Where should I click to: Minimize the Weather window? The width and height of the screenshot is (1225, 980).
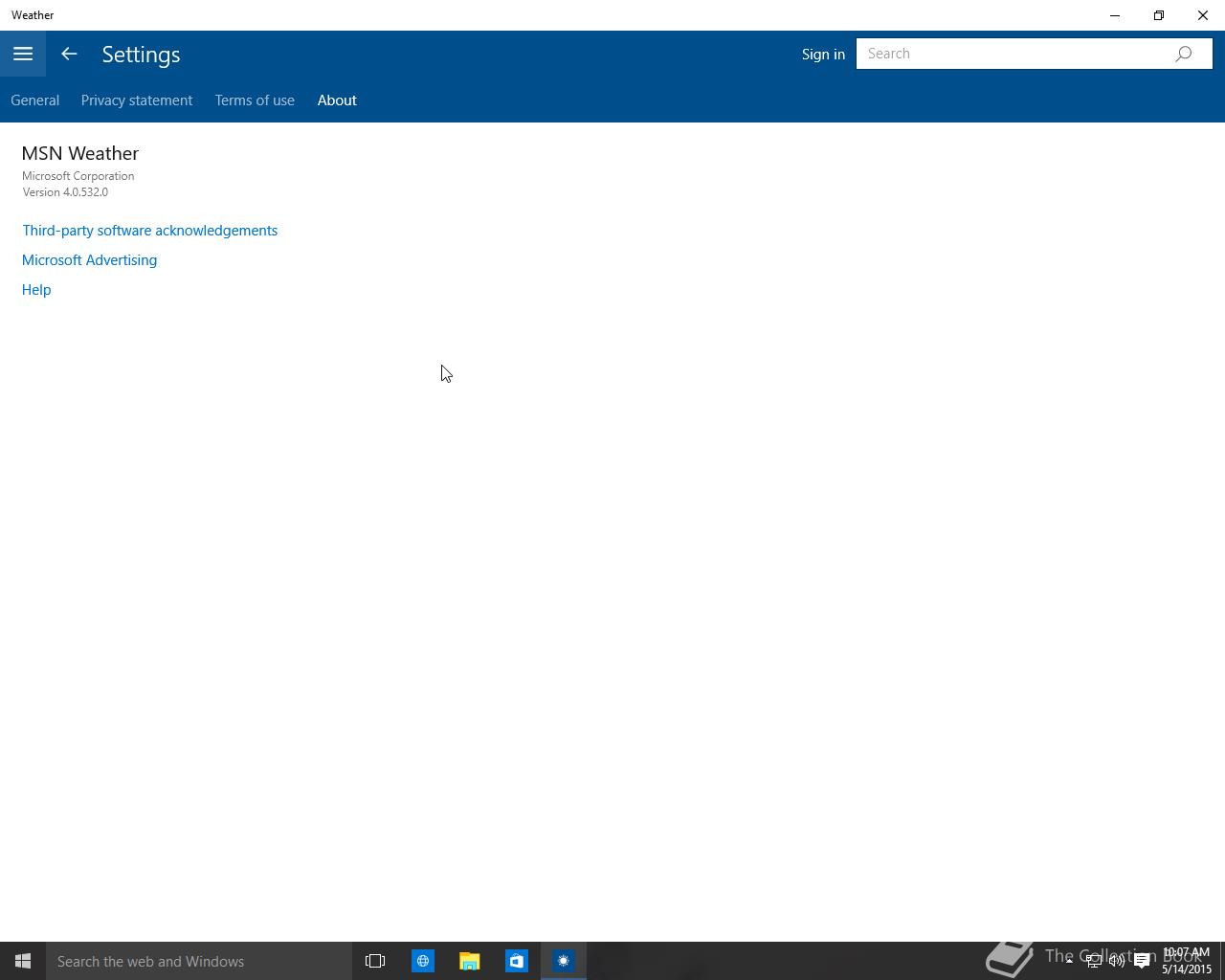(1115, 15)
